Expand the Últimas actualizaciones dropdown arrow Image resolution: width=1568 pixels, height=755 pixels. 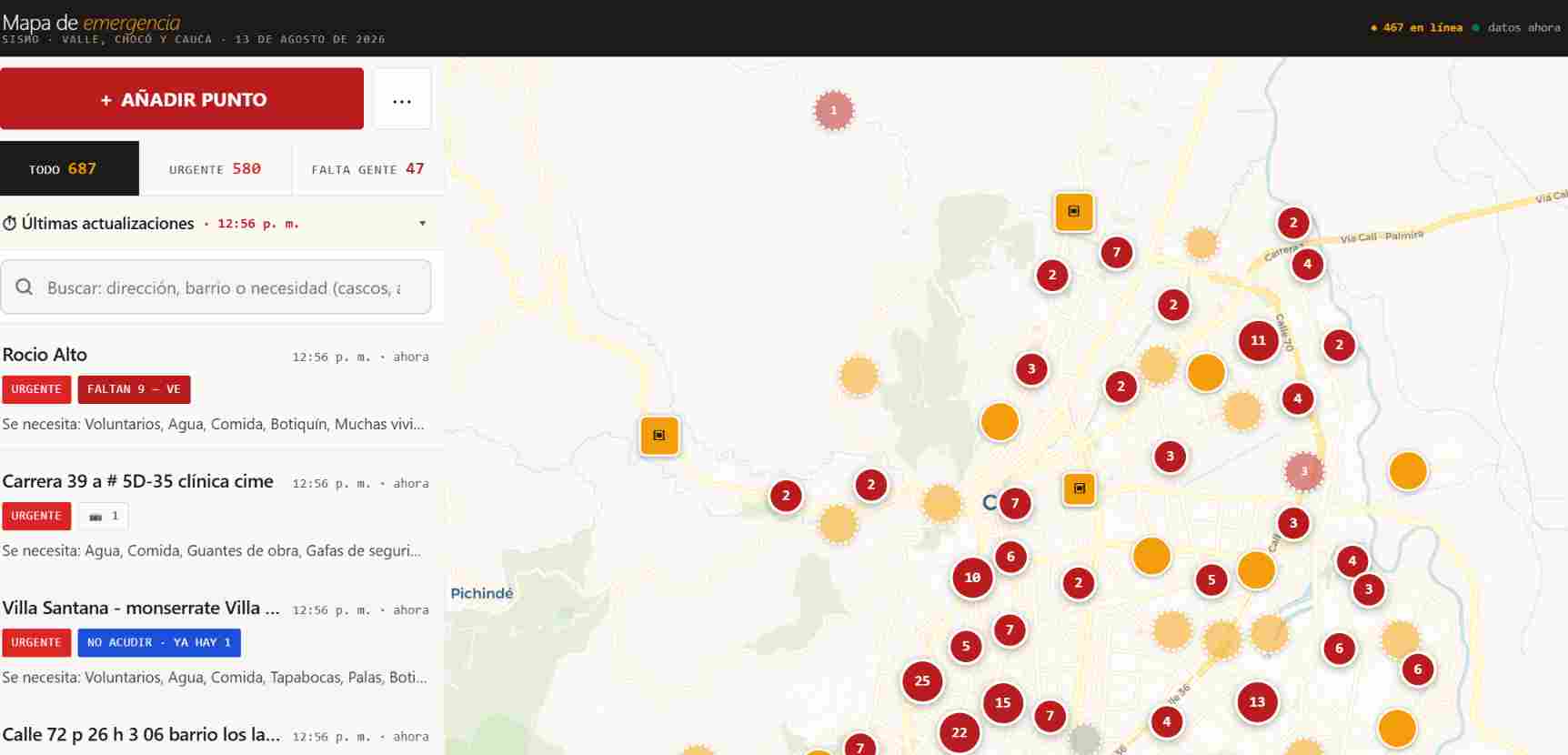coord(422,224)
